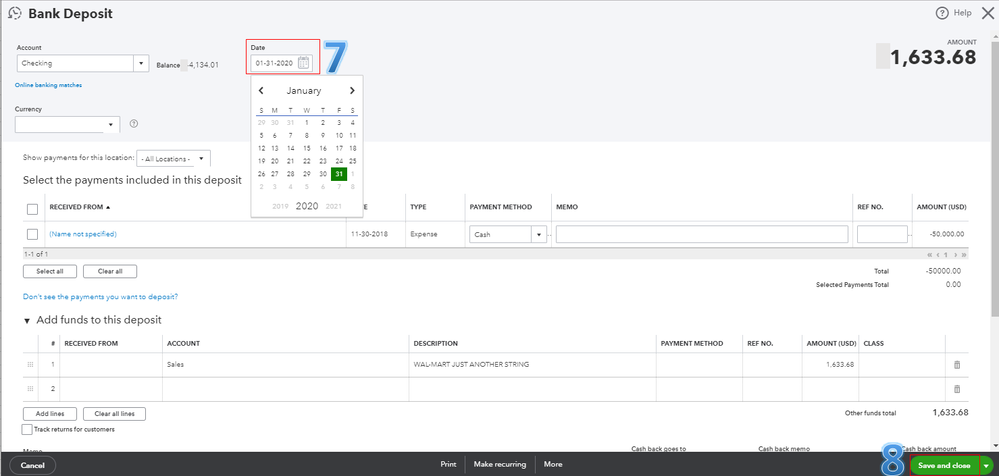Click the Clear all button

110,271
